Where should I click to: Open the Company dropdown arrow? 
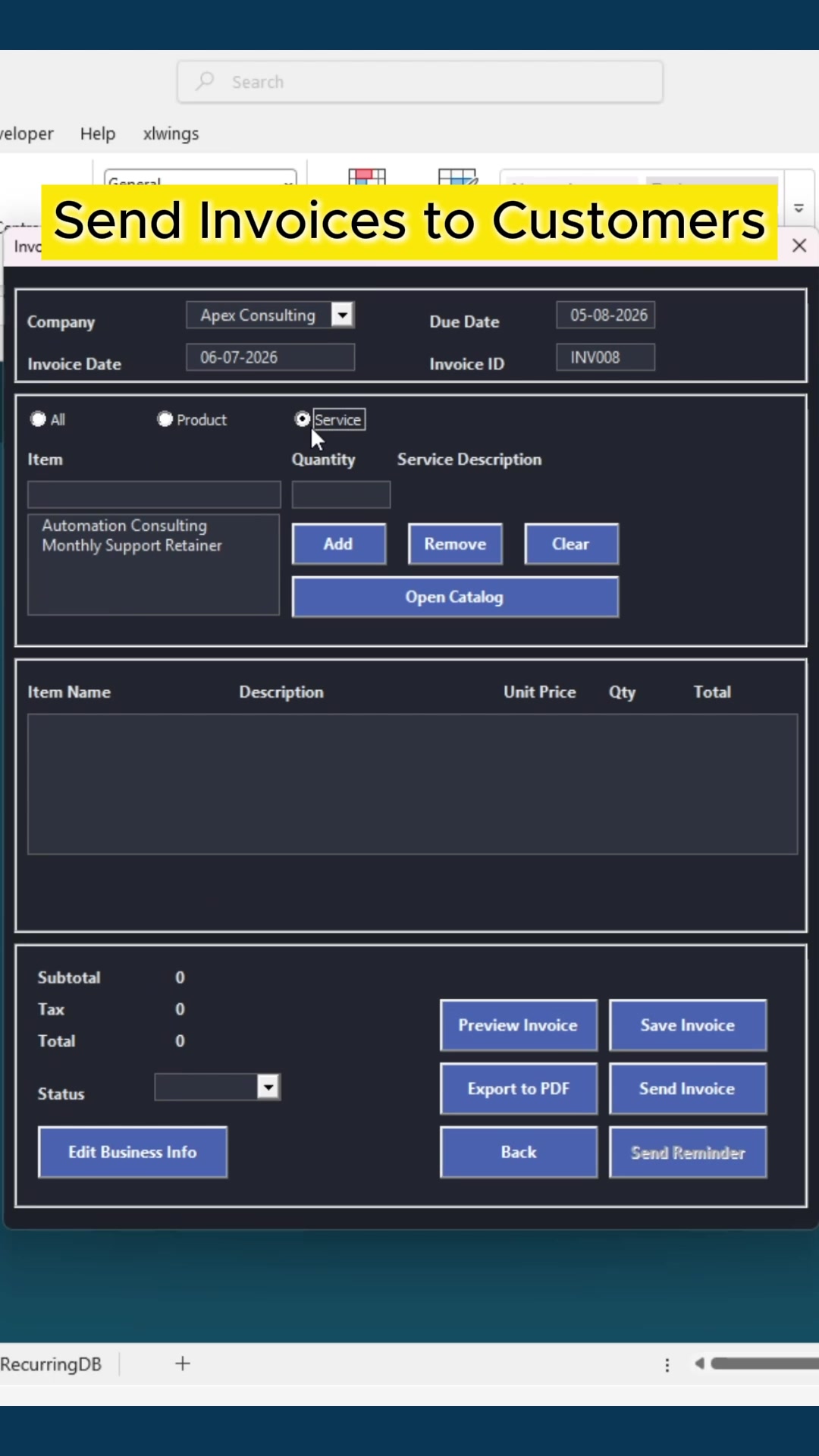point(343,315)
